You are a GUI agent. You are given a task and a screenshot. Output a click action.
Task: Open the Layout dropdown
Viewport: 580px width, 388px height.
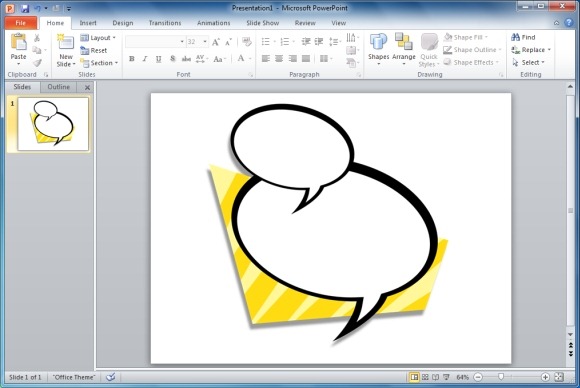(x=98, y=38)
